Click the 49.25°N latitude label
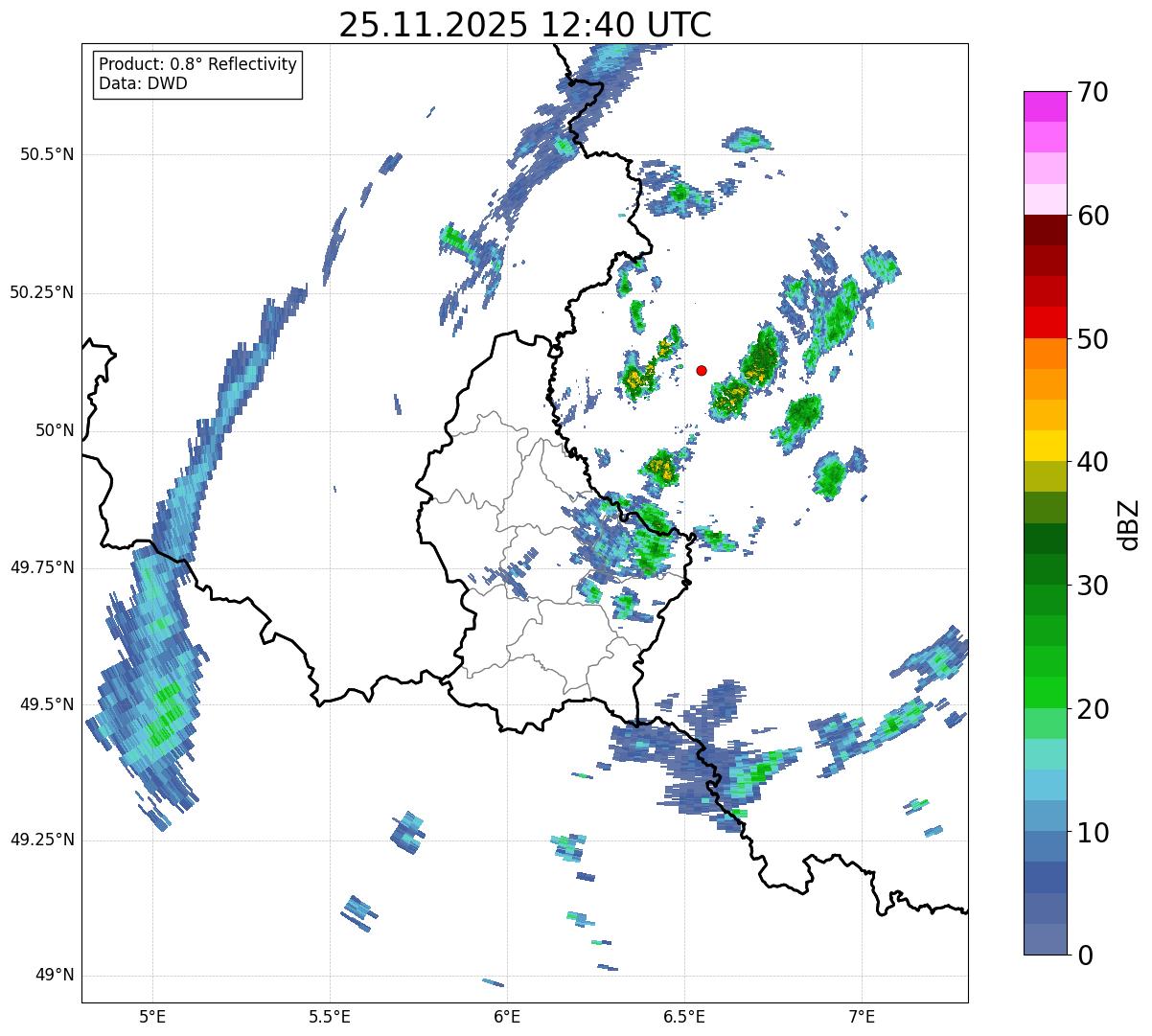 pos(42,840)
